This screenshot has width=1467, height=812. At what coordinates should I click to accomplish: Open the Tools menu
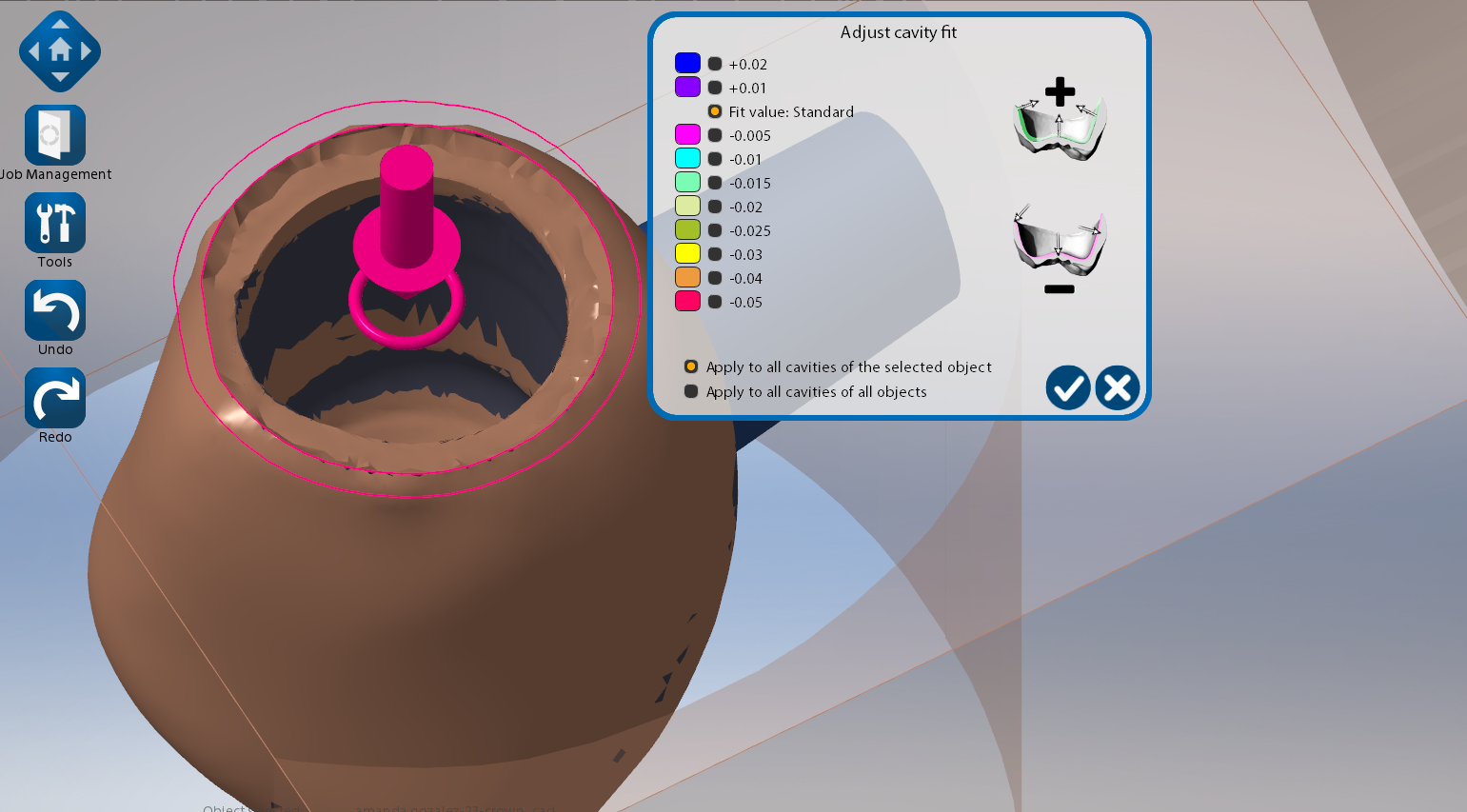click(55, 224)
